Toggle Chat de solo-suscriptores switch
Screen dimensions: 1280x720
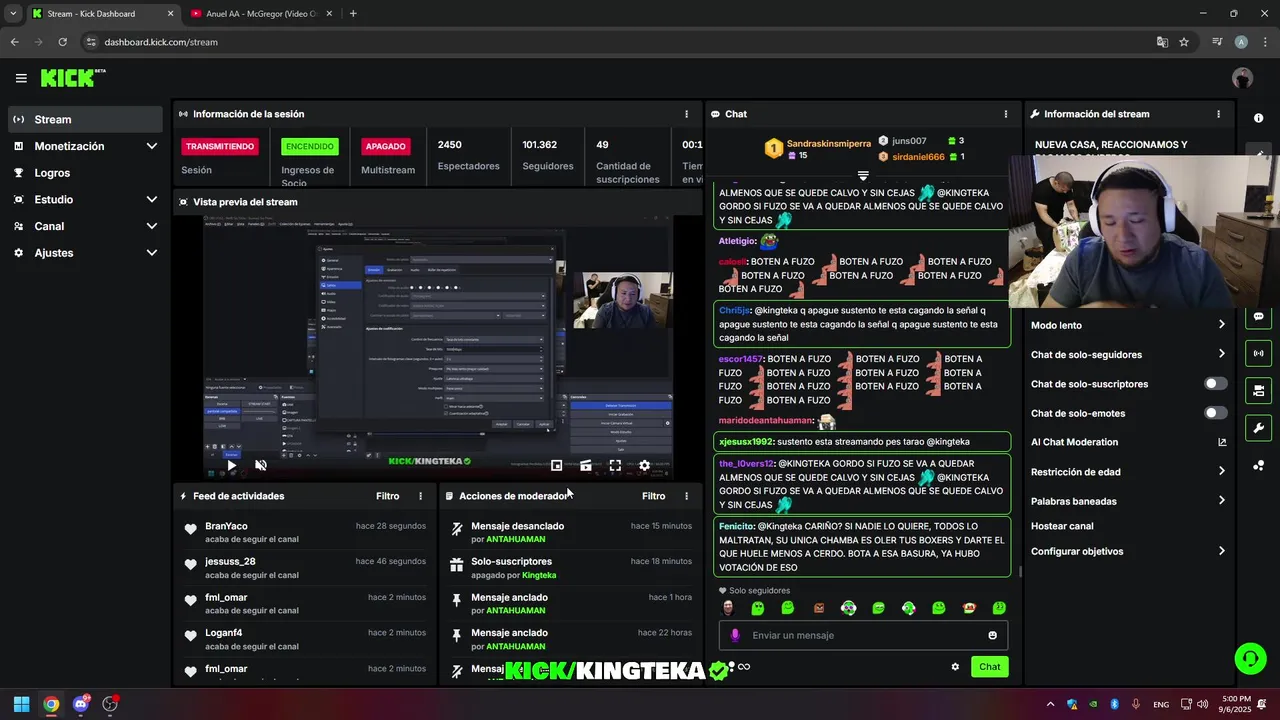(x=1215, y=384)
